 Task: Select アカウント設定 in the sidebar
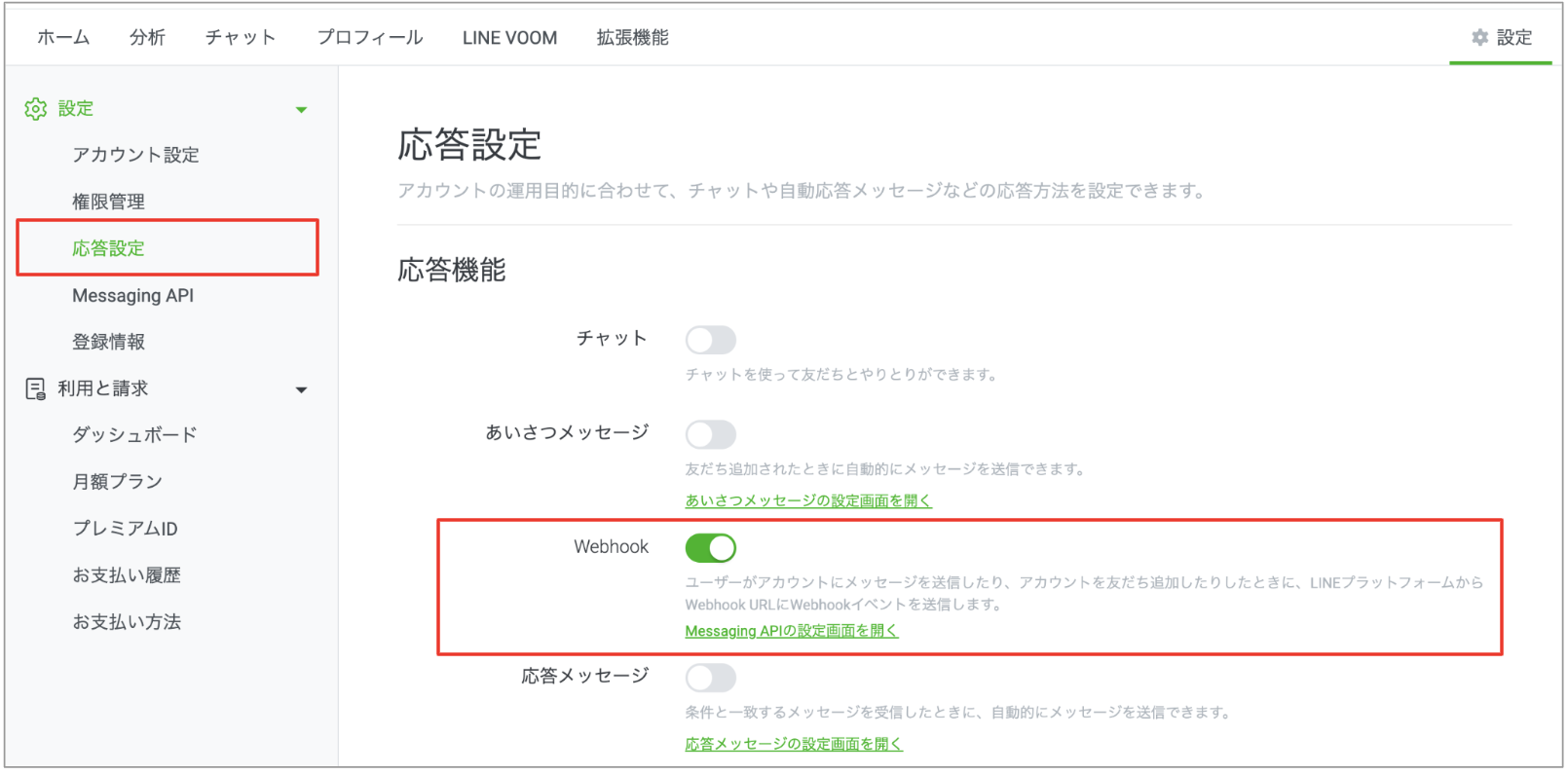tap(135, 155)
